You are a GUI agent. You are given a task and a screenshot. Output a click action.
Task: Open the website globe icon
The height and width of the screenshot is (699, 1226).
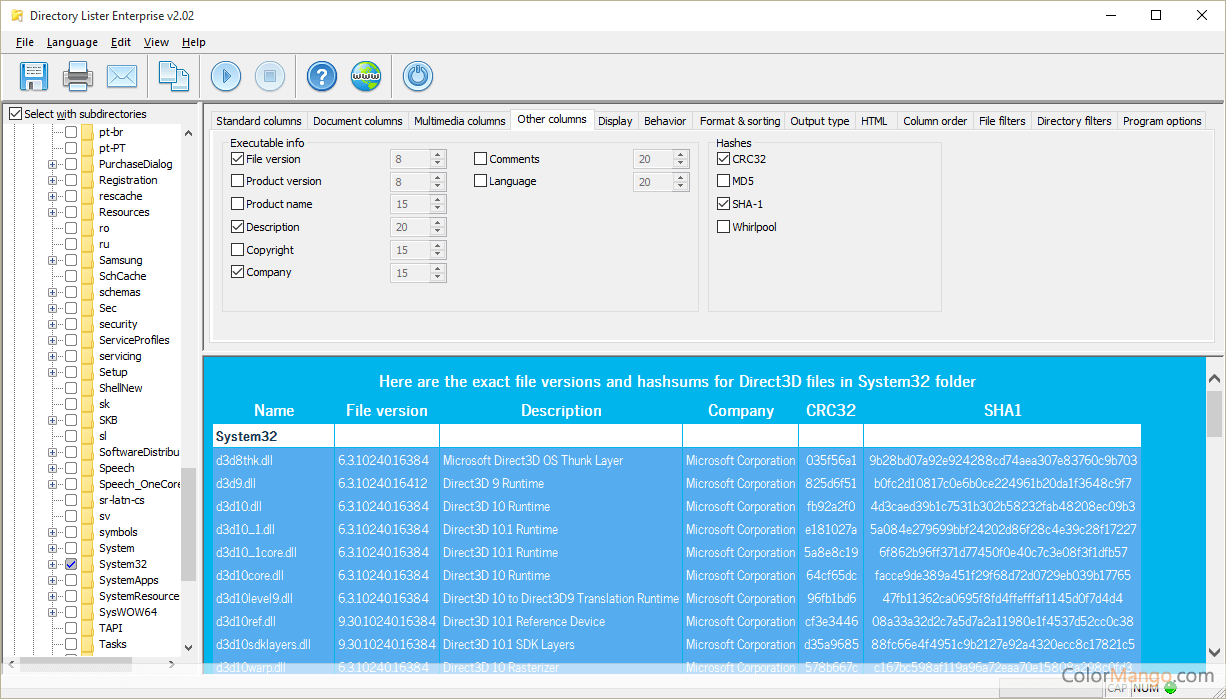click(x=366, y=76)
